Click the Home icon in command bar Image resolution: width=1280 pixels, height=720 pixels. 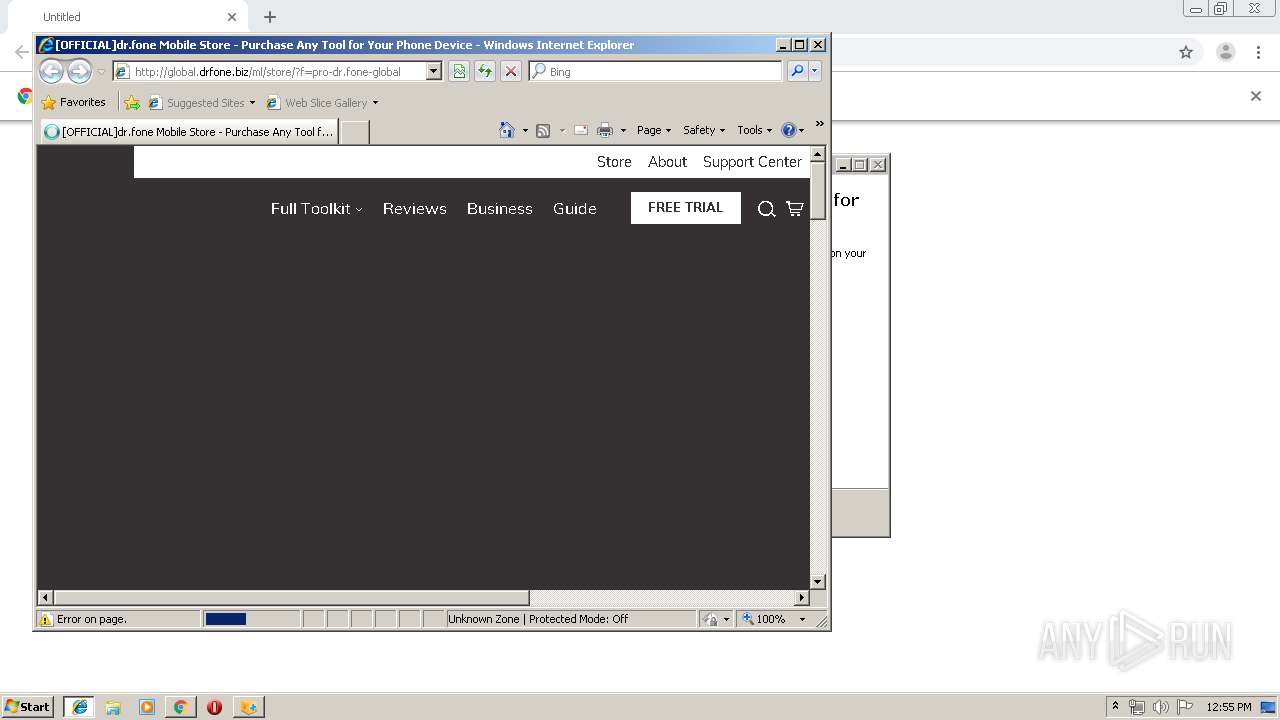click(x=507, y=130)
